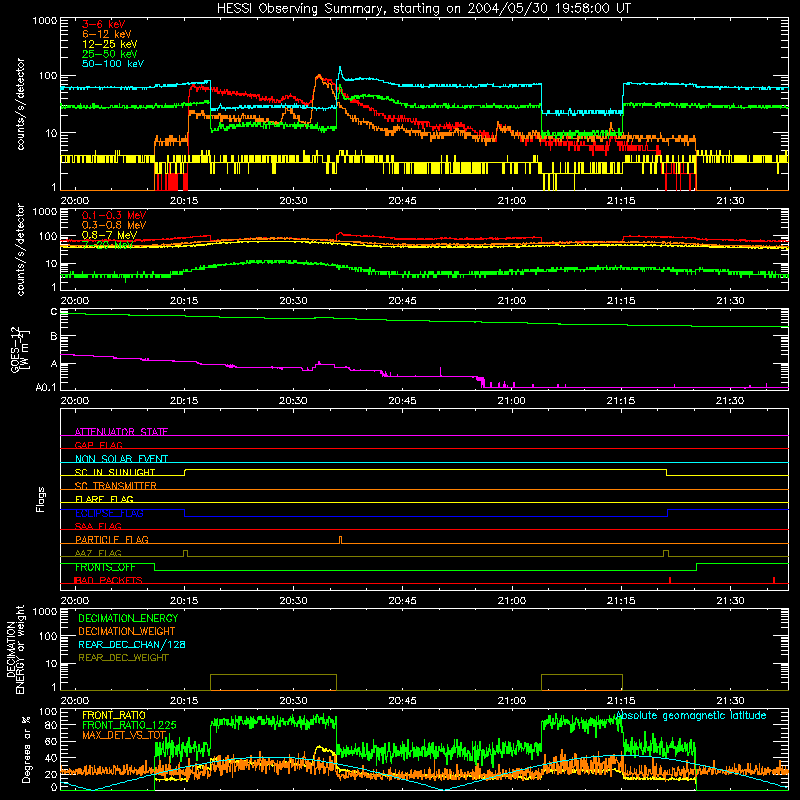The image size is (800, 800).
Task: Click the HESSI Observing Summary title text
Action: point(423,9)
